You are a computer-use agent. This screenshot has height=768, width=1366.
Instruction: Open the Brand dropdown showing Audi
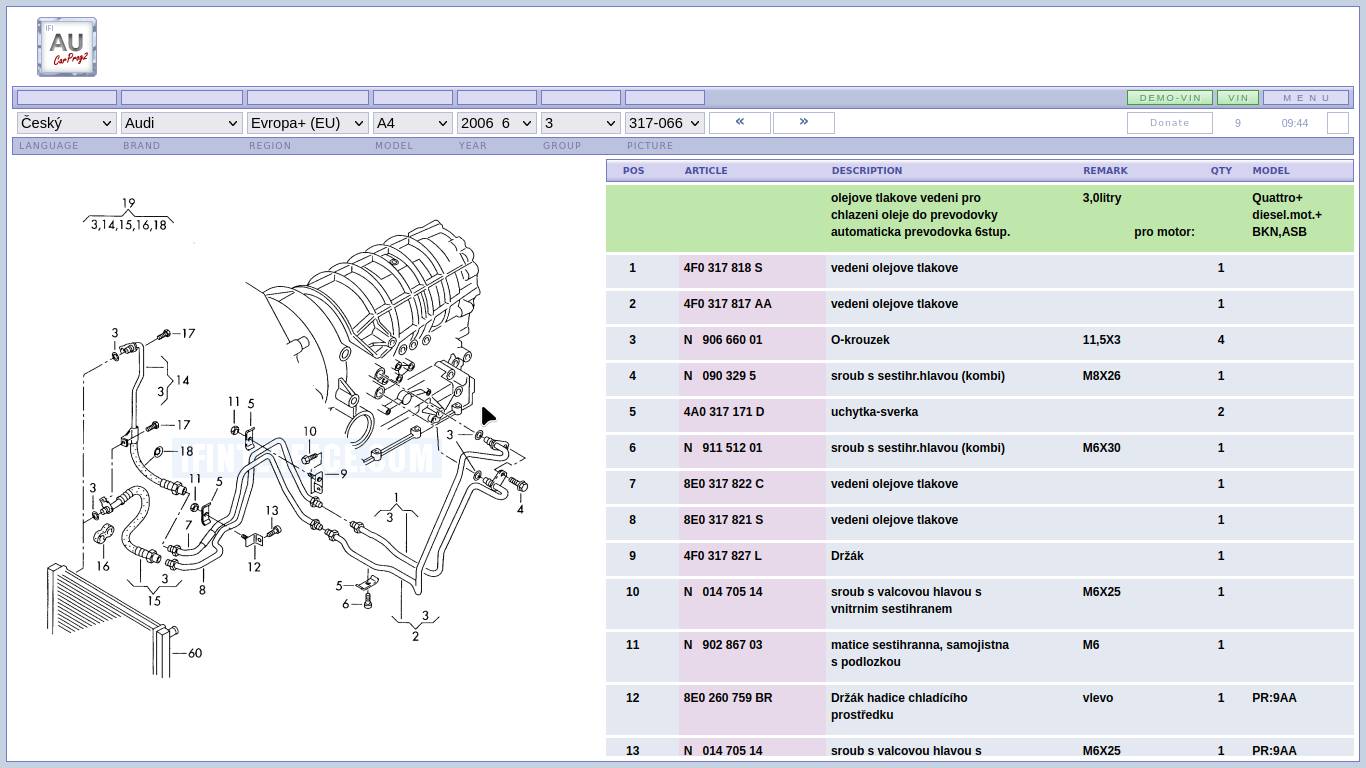click(x=181, y=123)
